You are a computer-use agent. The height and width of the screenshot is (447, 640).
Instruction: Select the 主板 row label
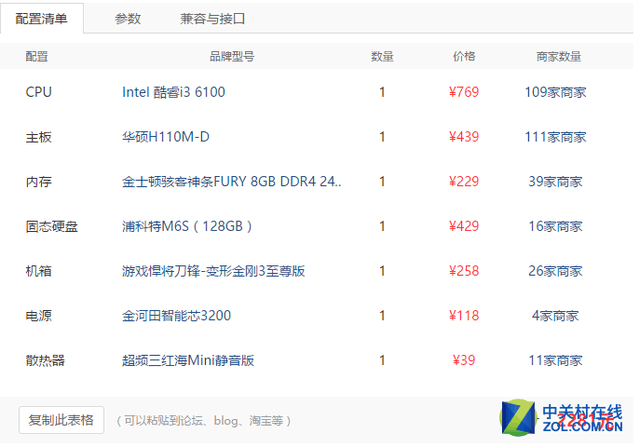tap(39, 137)
